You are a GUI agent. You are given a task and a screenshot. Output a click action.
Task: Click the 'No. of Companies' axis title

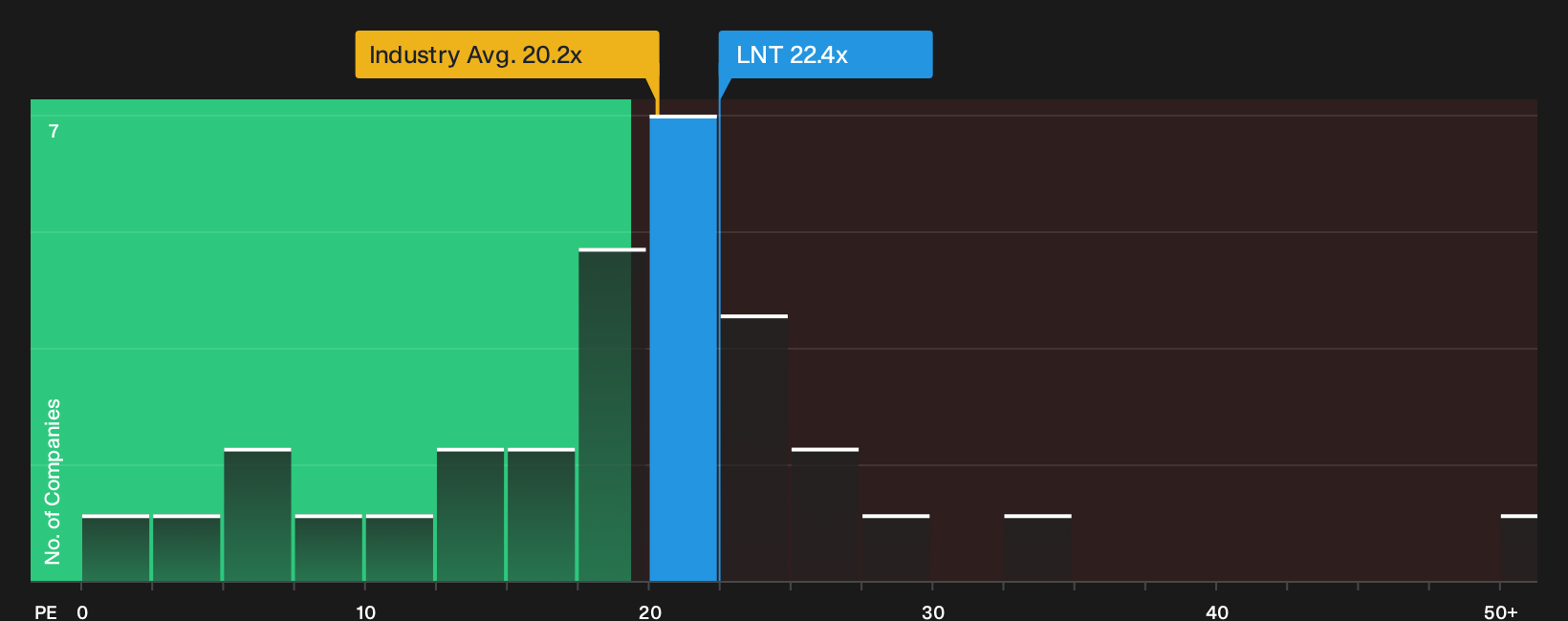pyautogui.click(x=53, y=482)
